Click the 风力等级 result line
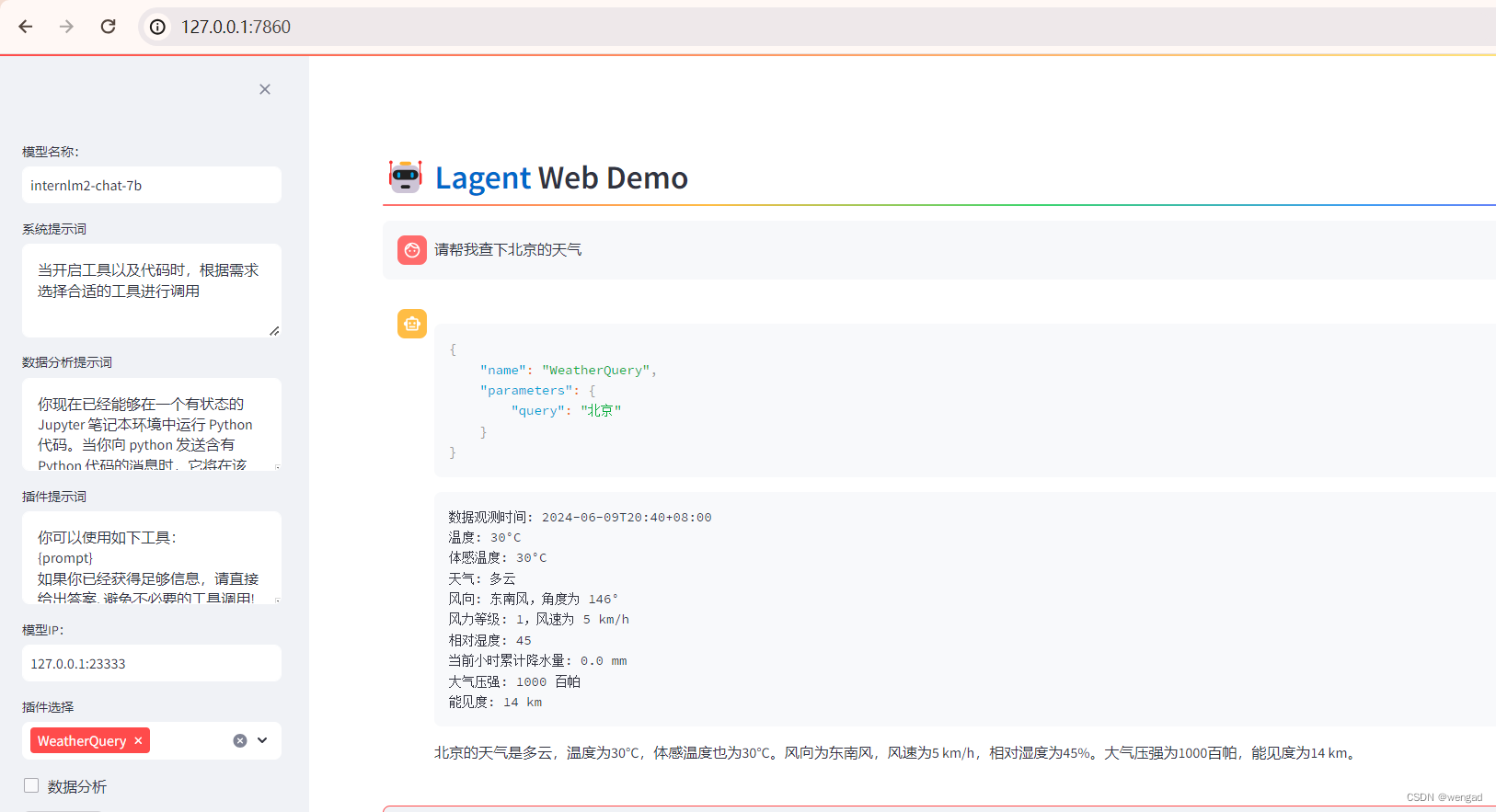Viewport: 1496px width, 812px height. [x=538, y=619]
